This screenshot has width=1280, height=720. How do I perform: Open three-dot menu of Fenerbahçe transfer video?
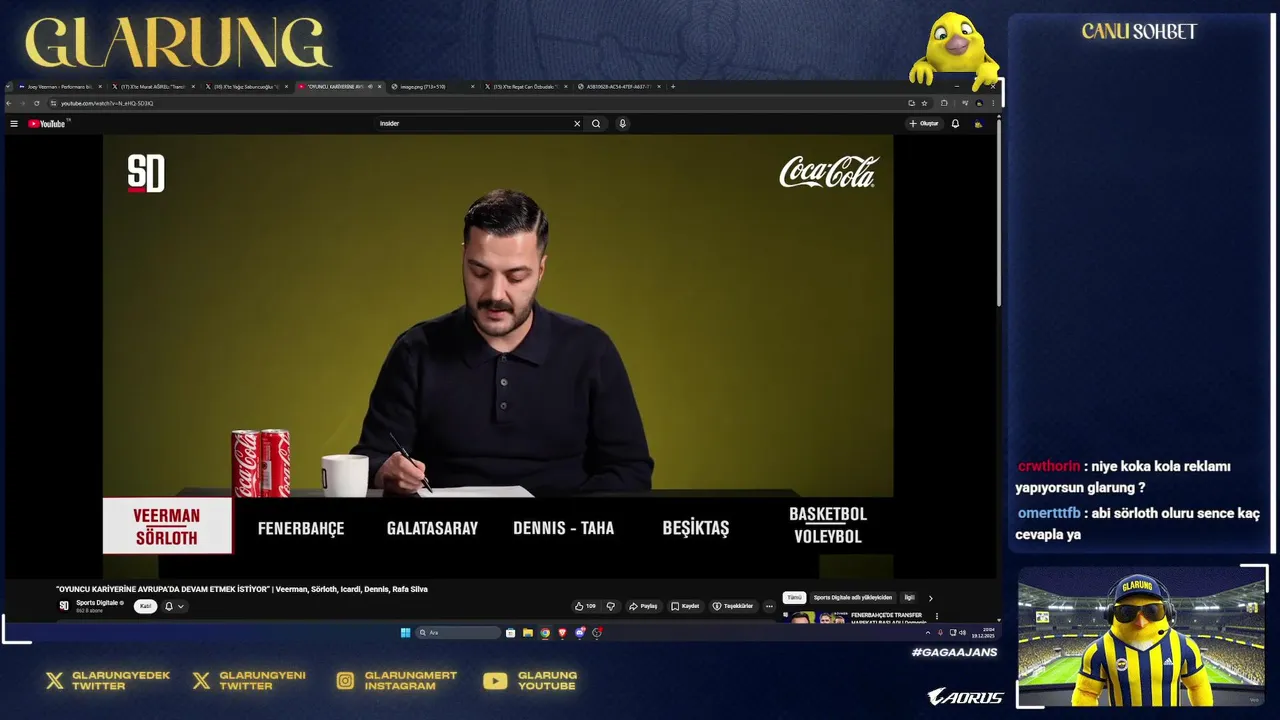click(937, 617)
